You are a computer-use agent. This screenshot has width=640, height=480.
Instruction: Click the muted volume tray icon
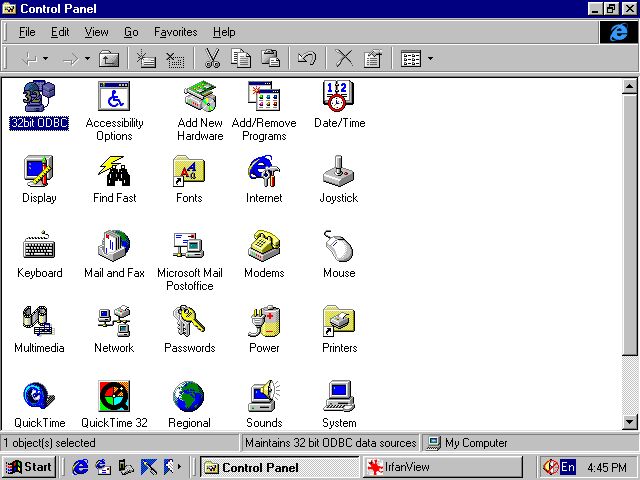pyautogui.click(x=551, y=467)
